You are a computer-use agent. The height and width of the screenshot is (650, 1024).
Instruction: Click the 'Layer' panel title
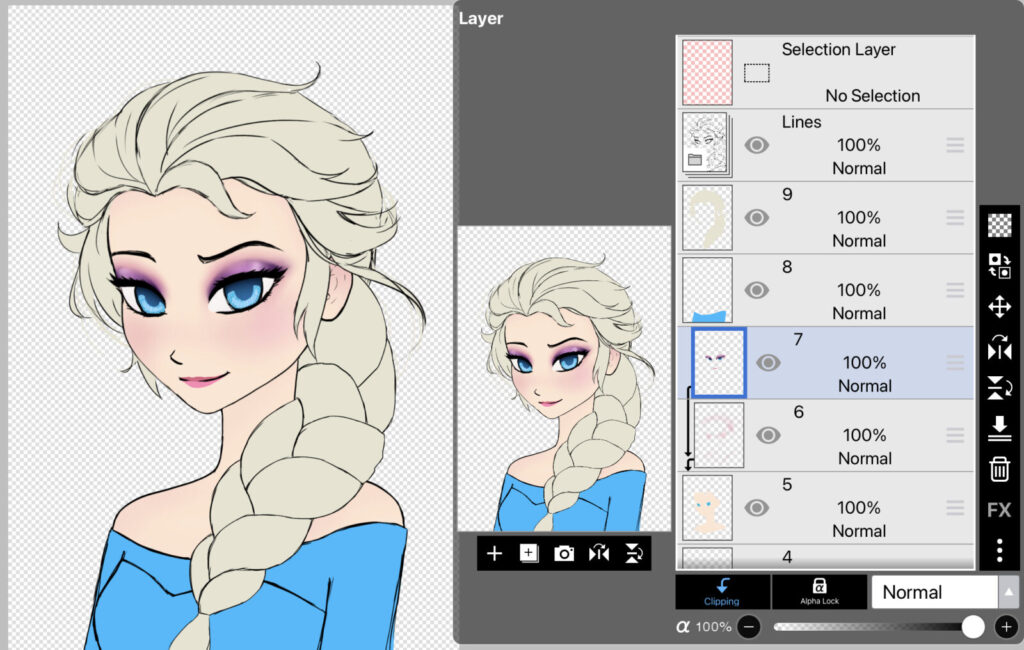(481, 18)
